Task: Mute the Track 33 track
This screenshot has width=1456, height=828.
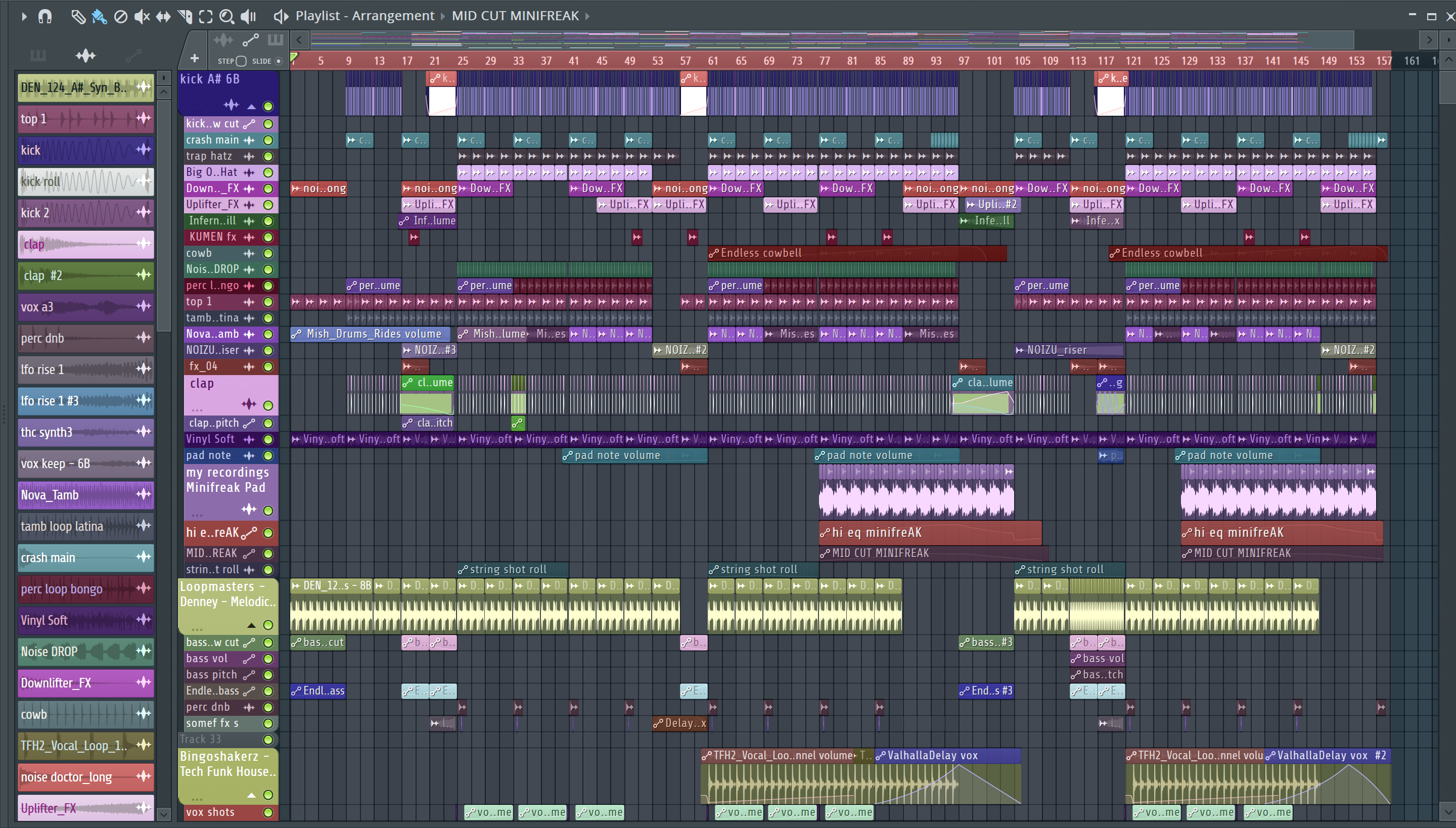Action: click(x=268, y=740)
